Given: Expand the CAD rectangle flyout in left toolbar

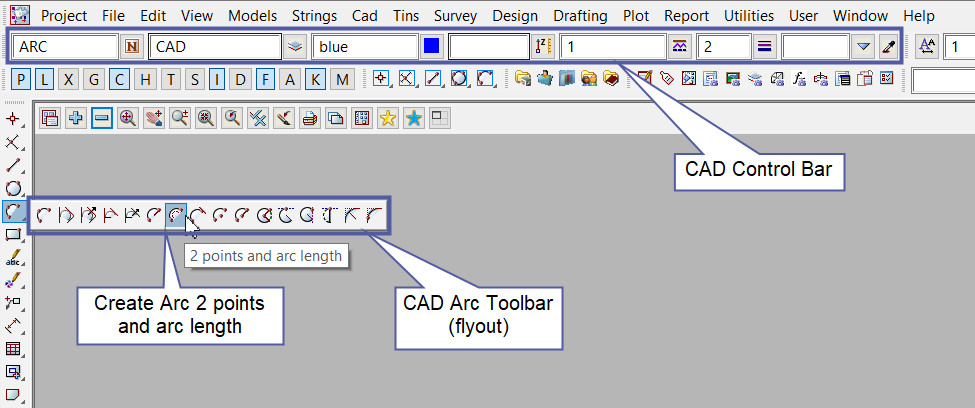Looking at the screenshot, I should click(x=13, y=234).
